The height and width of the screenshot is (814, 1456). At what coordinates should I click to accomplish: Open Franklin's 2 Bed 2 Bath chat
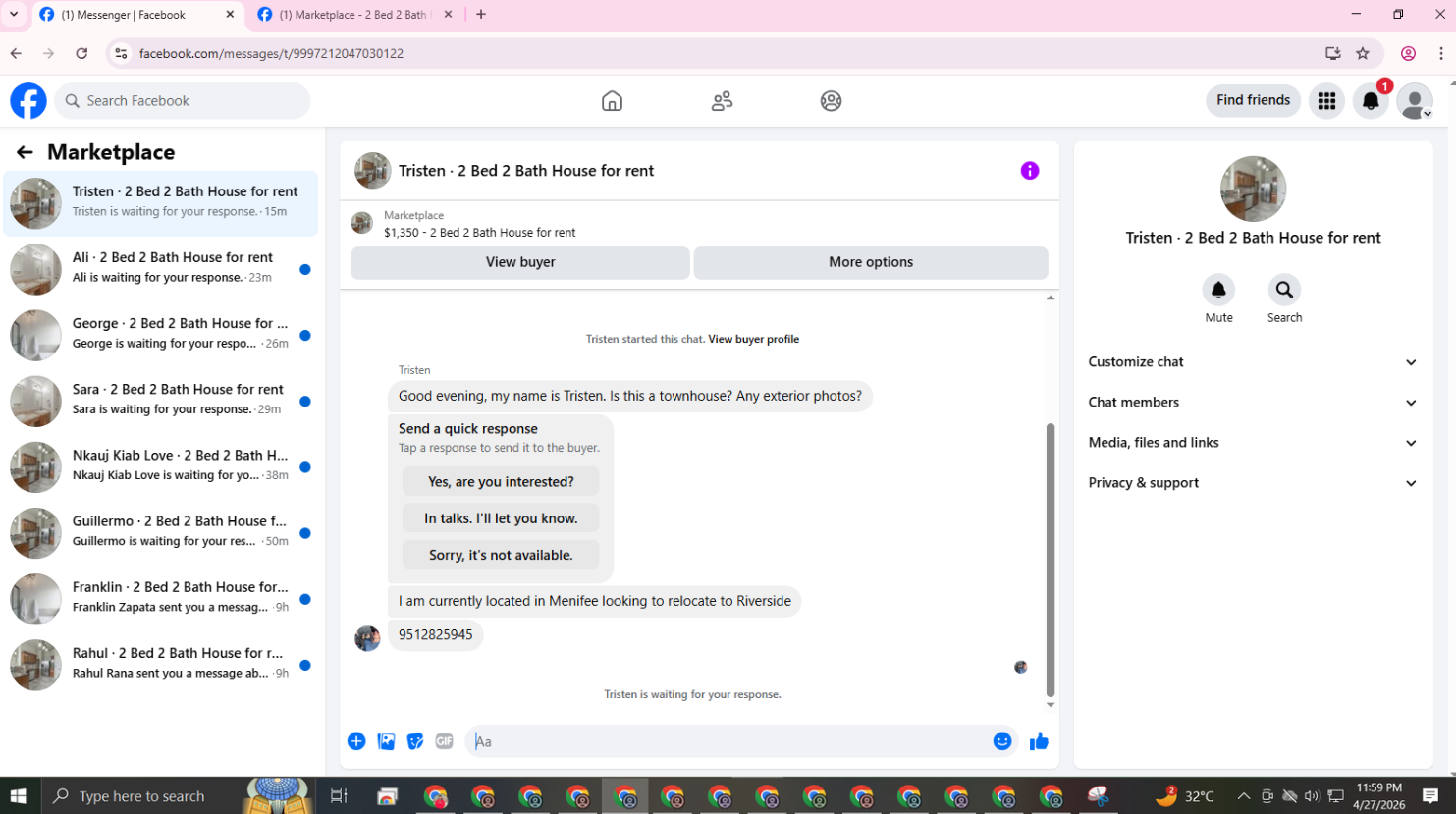pyautogui.click(x=161, y=598)
